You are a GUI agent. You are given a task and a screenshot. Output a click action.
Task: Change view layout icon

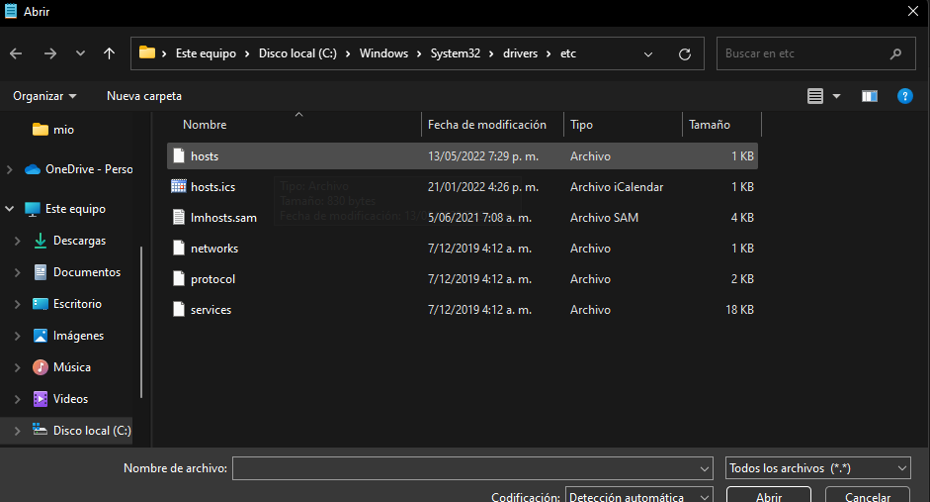click(x=815, y=96)
